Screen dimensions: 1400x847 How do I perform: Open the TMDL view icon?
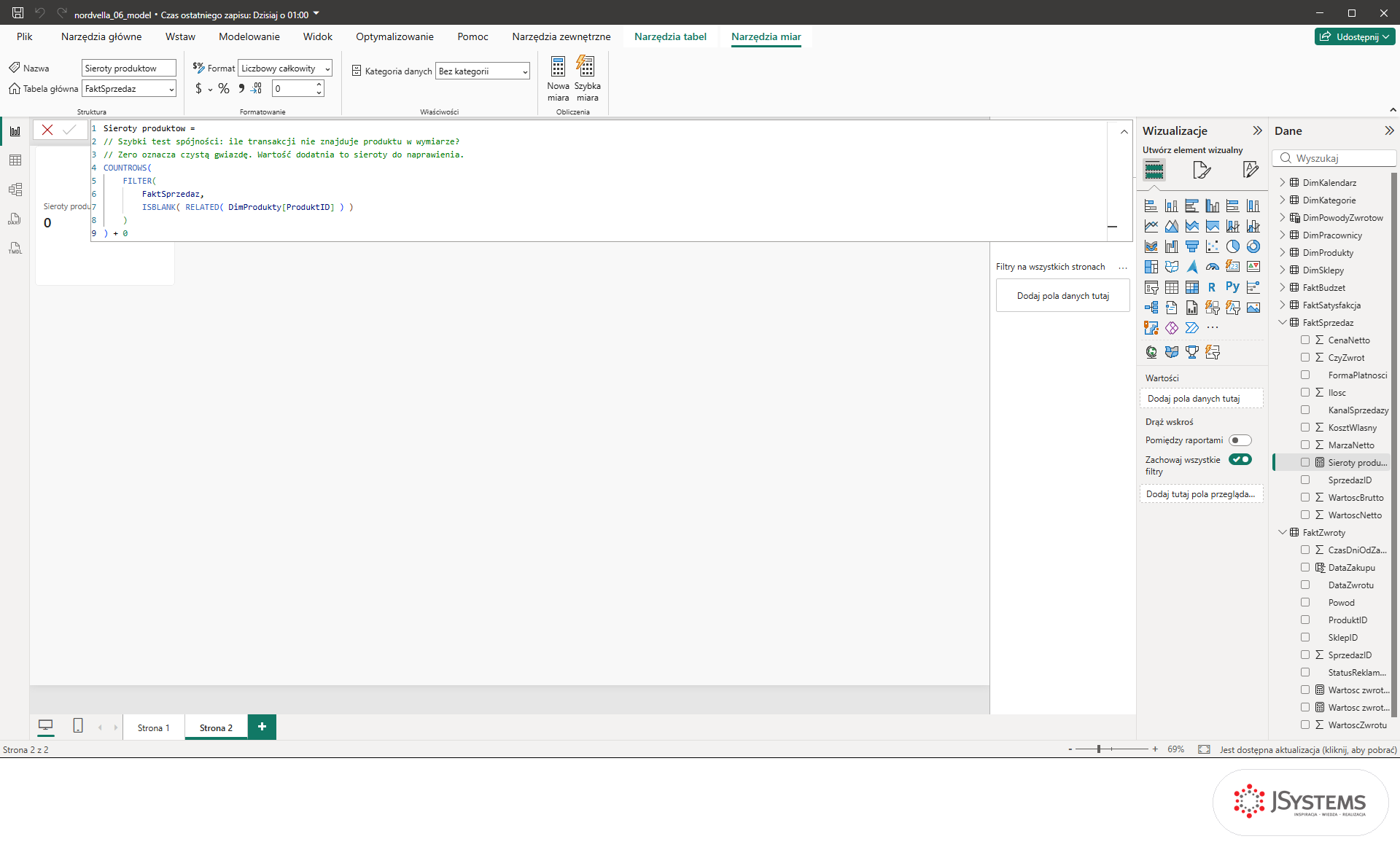click(x=15, y=248)
